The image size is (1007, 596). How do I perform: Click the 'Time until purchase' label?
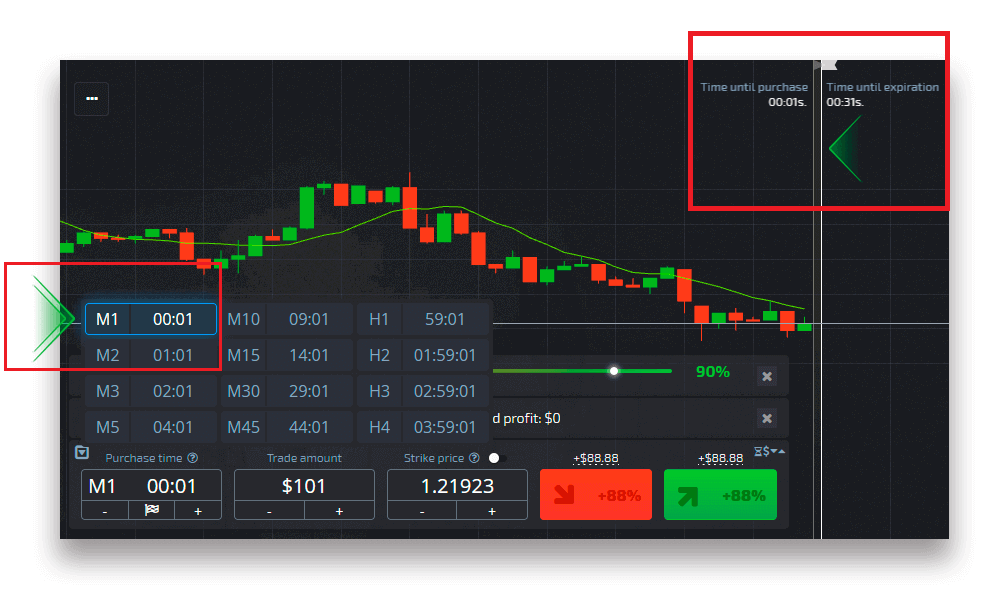click(754, 87)
